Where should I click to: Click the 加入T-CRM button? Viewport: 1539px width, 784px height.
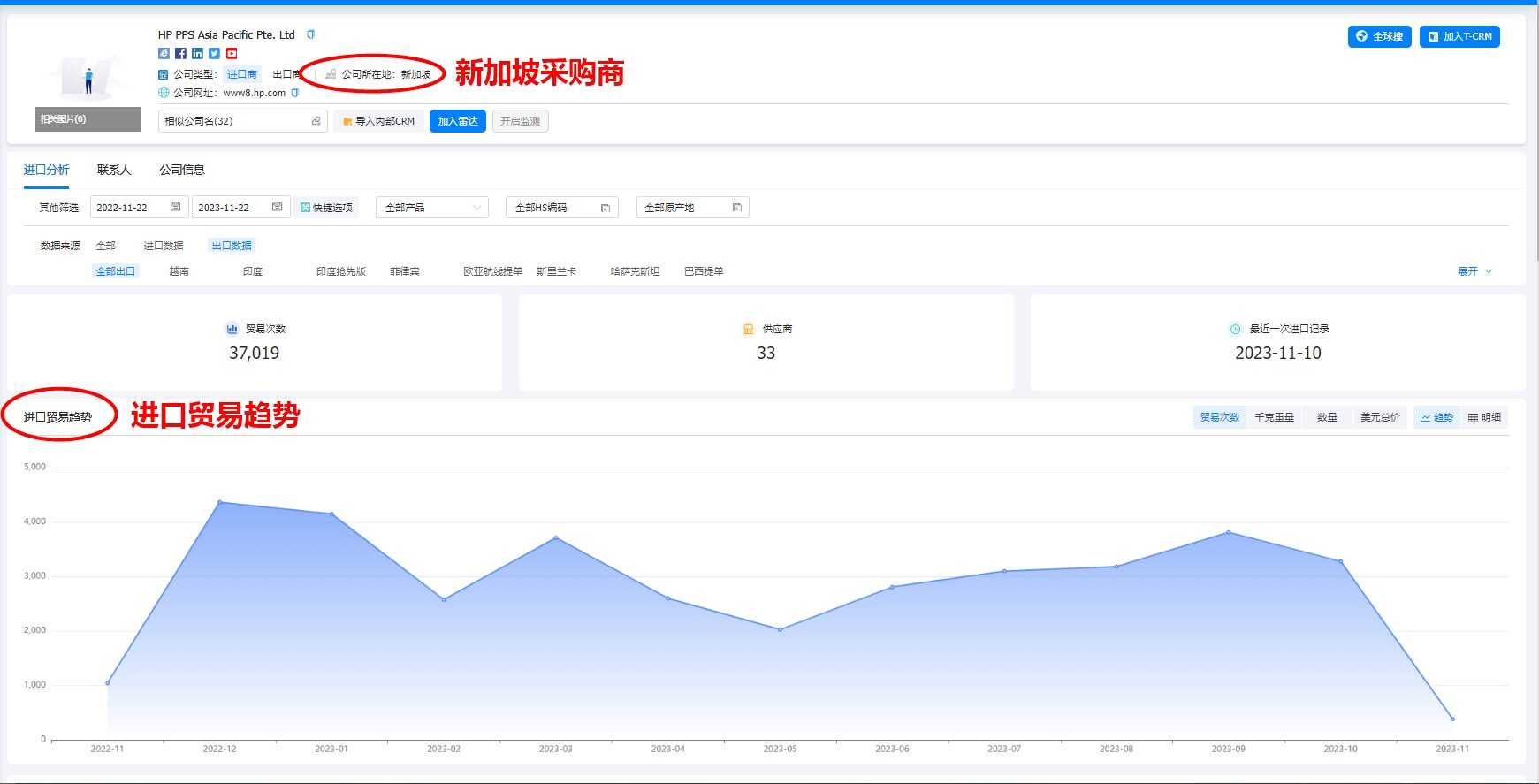coord(1459,36)
